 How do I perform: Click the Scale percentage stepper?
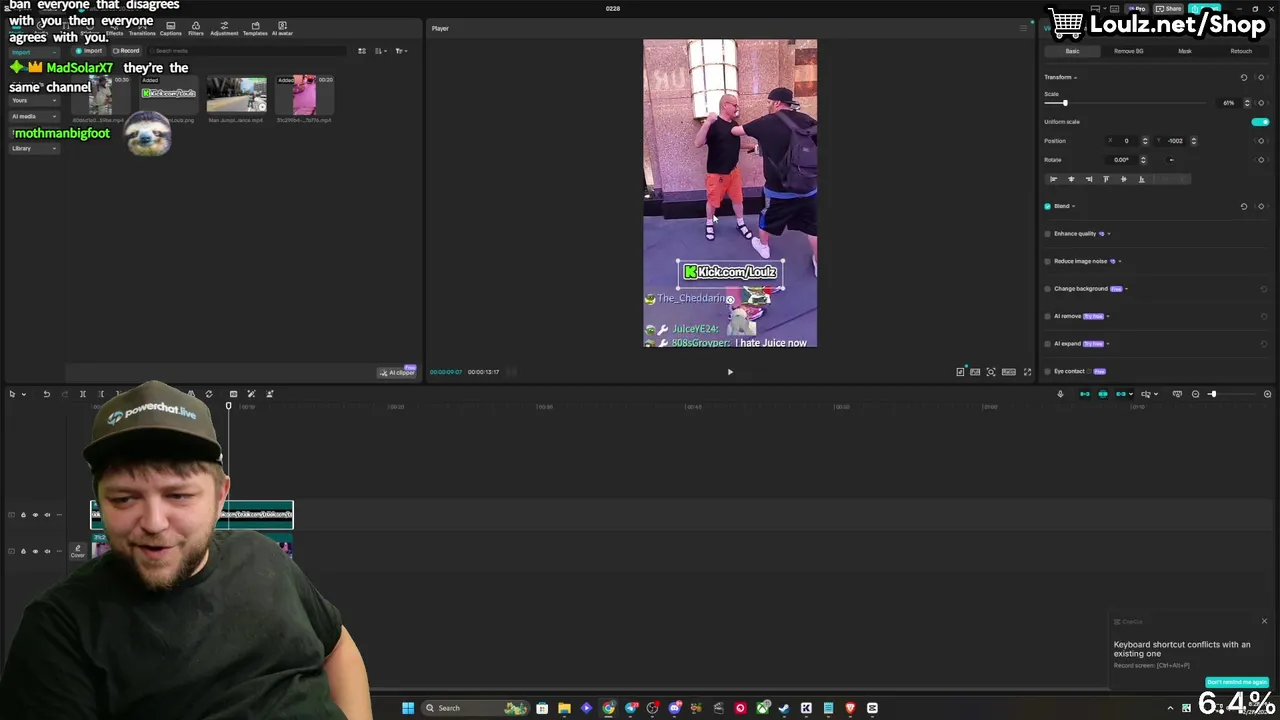(1247, 103)
